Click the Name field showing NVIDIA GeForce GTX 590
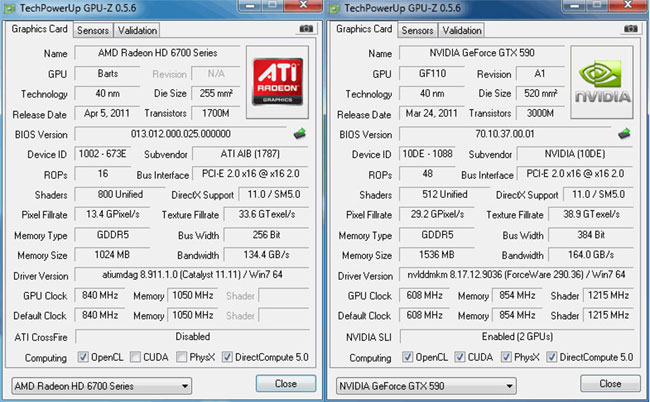 482,53
